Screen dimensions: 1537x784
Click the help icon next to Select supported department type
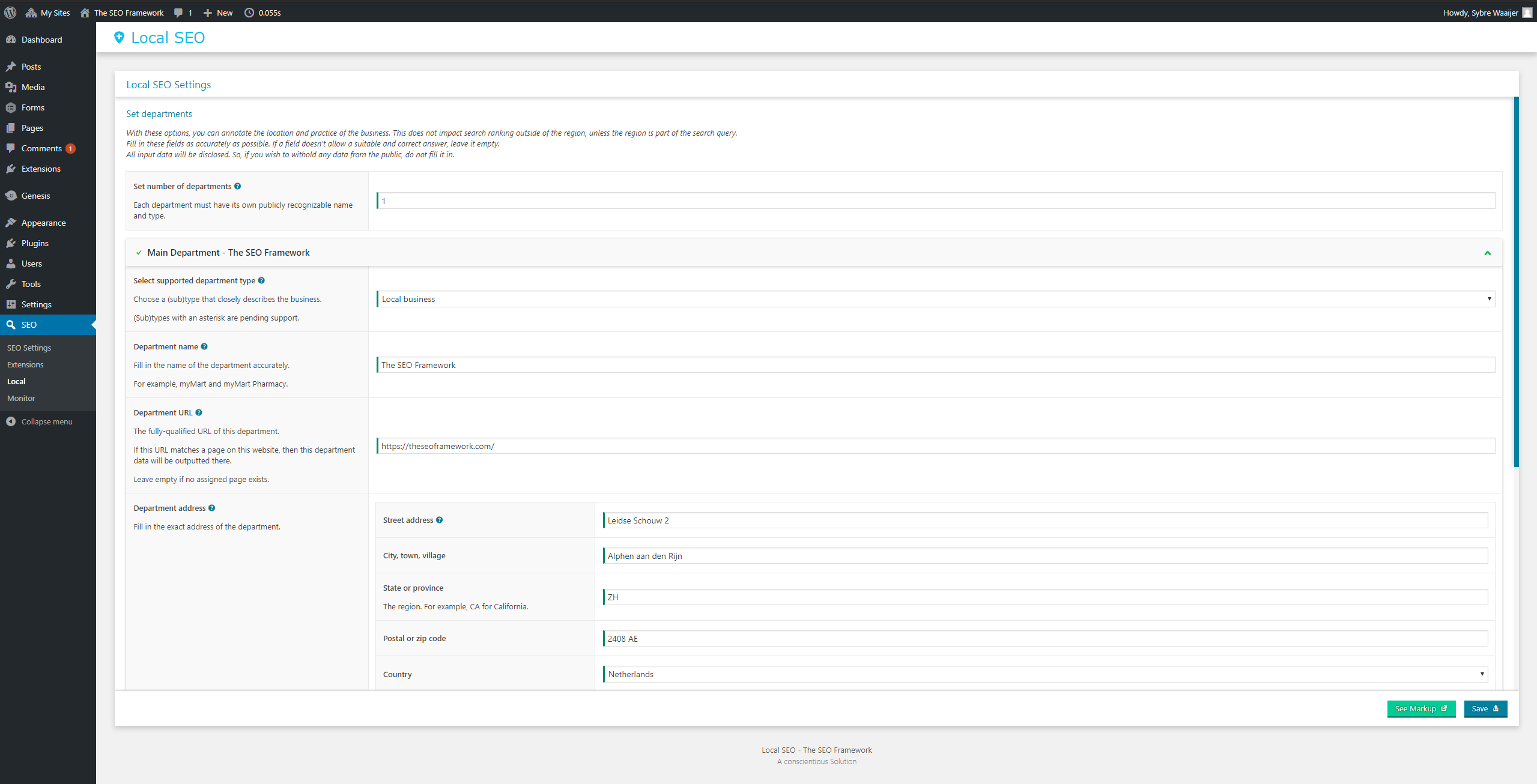click(261, 280)
